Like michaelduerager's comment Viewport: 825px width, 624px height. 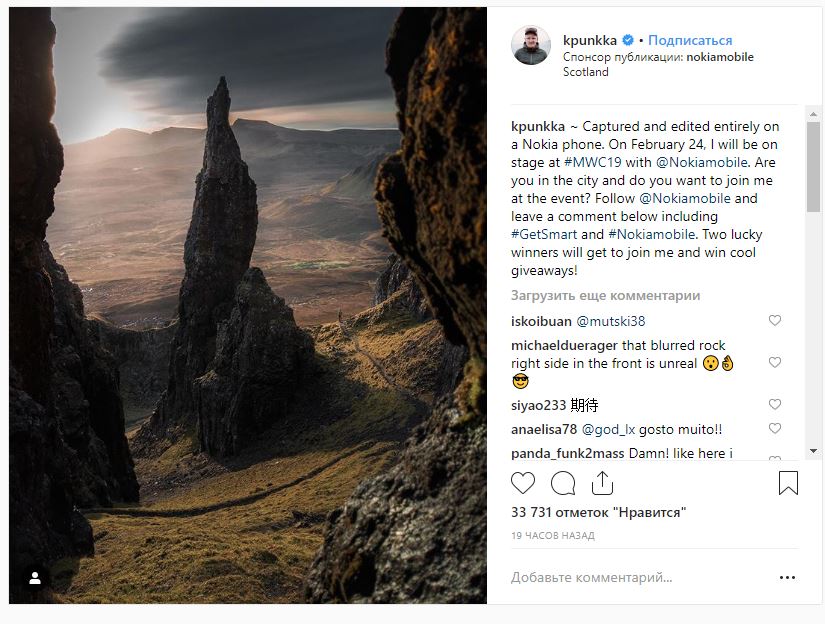[774, 363]
